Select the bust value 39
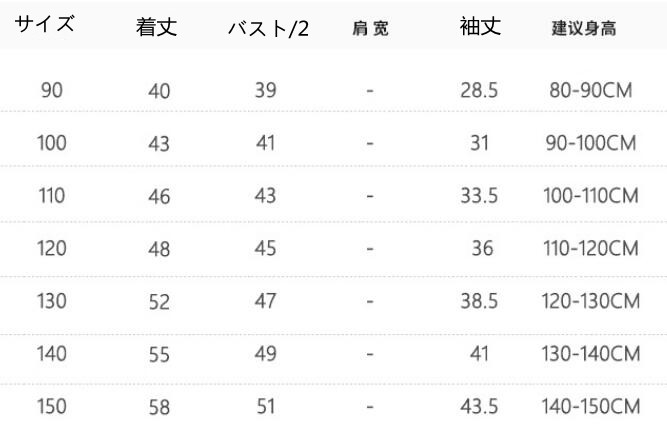Screen dimensions: 667x431 pyautogui.click(x=265, y=90)
